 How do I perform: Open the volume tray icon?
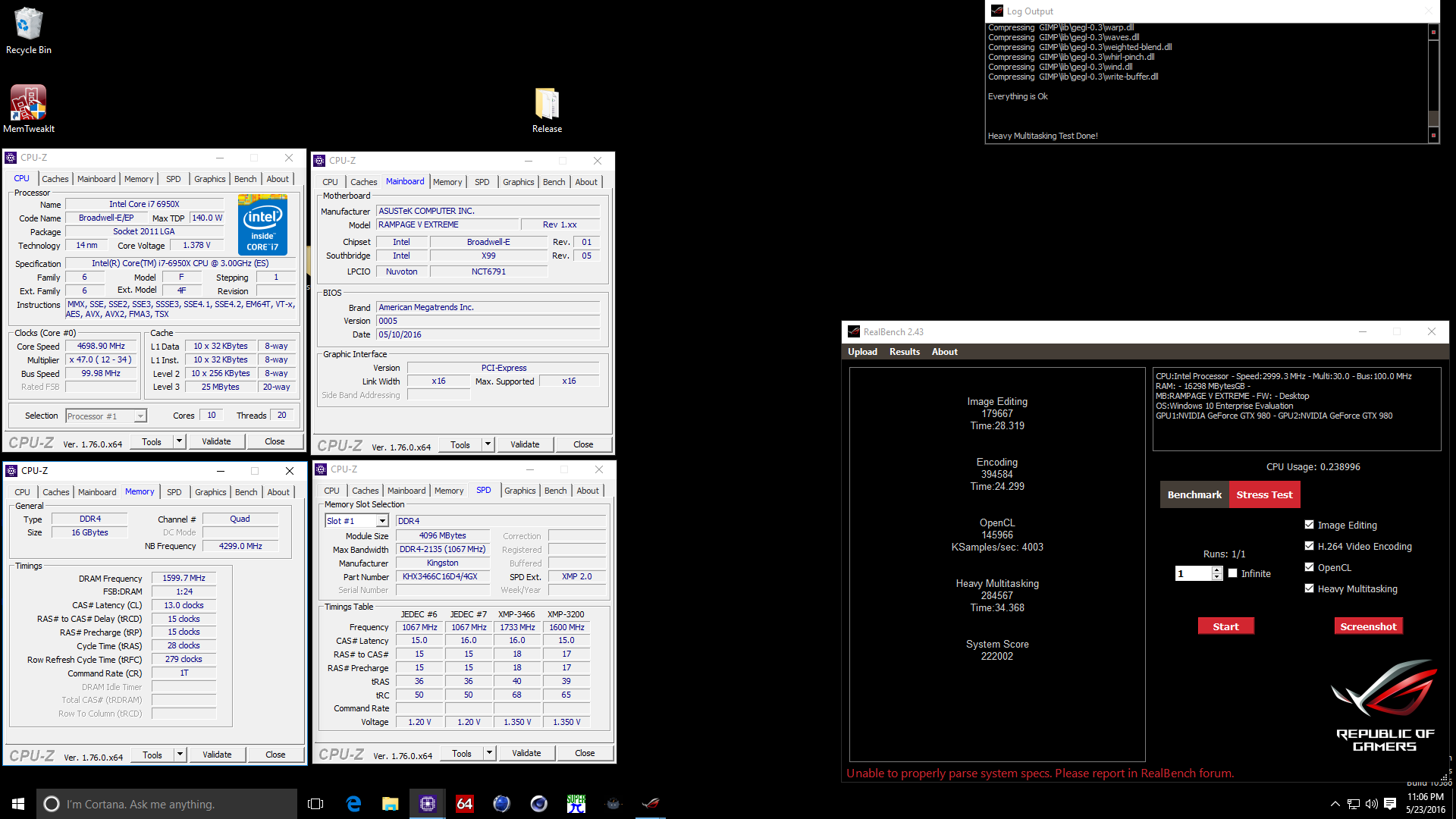[x=1372, y=804]
